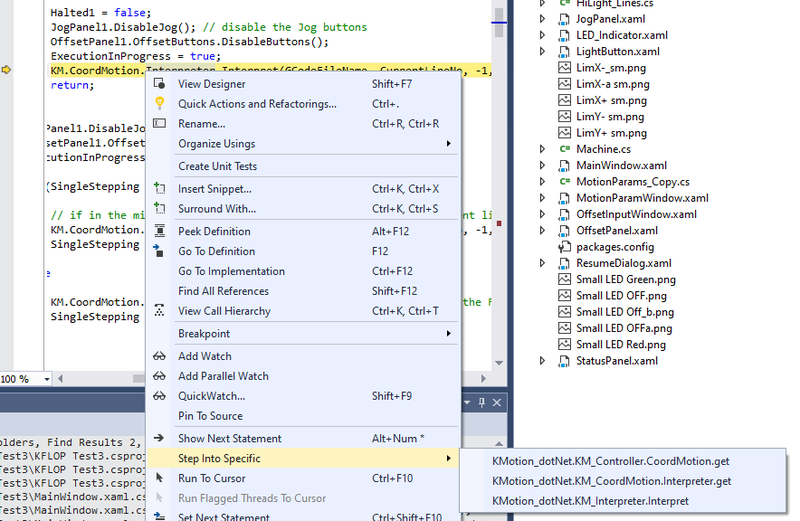The width and height of the screenshot is (800, 521).
Task: Click the Peek Definition icon
Action: tap(159, 231)
